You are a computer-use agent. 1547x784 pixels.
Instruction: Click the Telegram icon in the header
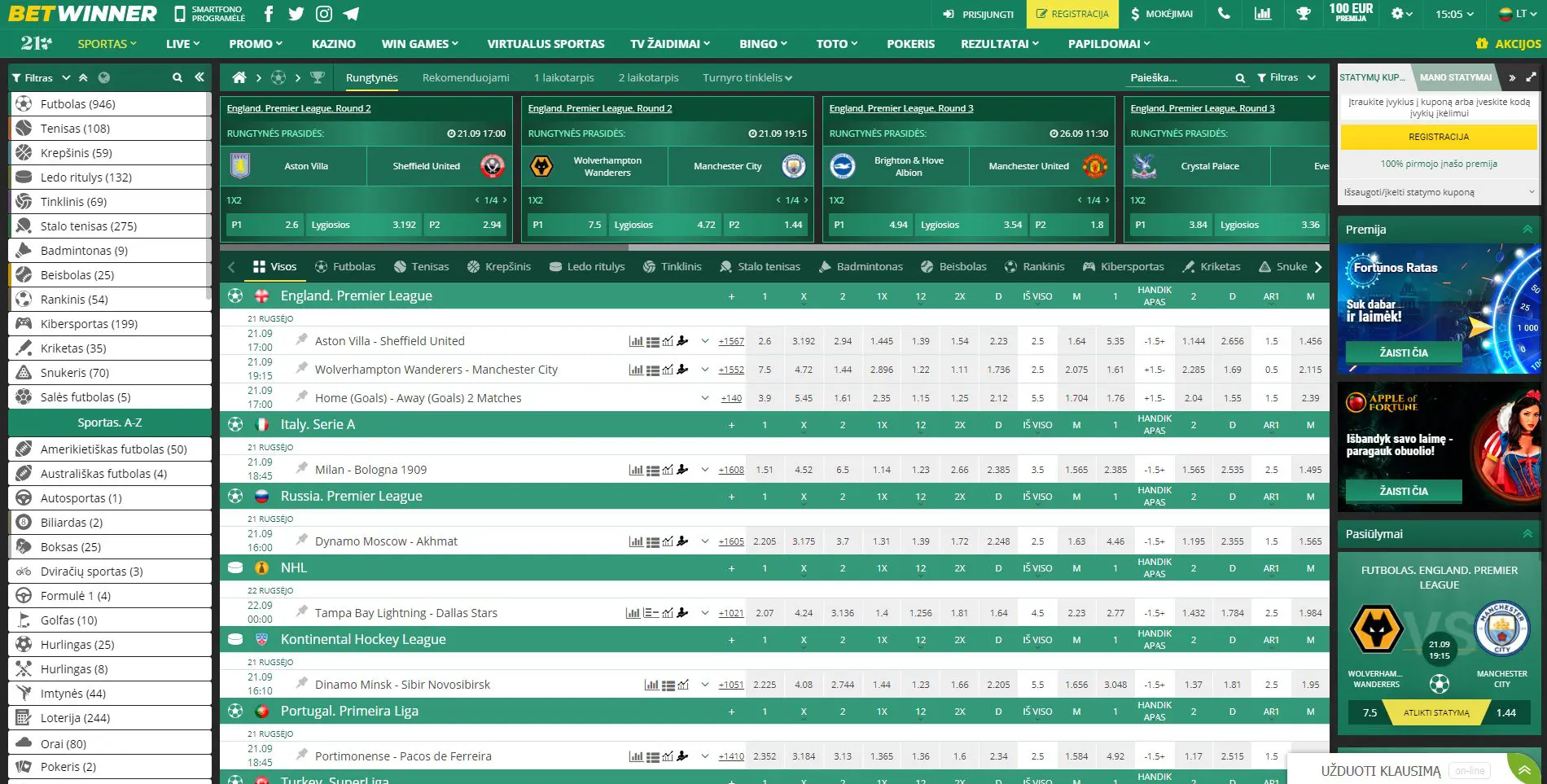tap(352, 14)
